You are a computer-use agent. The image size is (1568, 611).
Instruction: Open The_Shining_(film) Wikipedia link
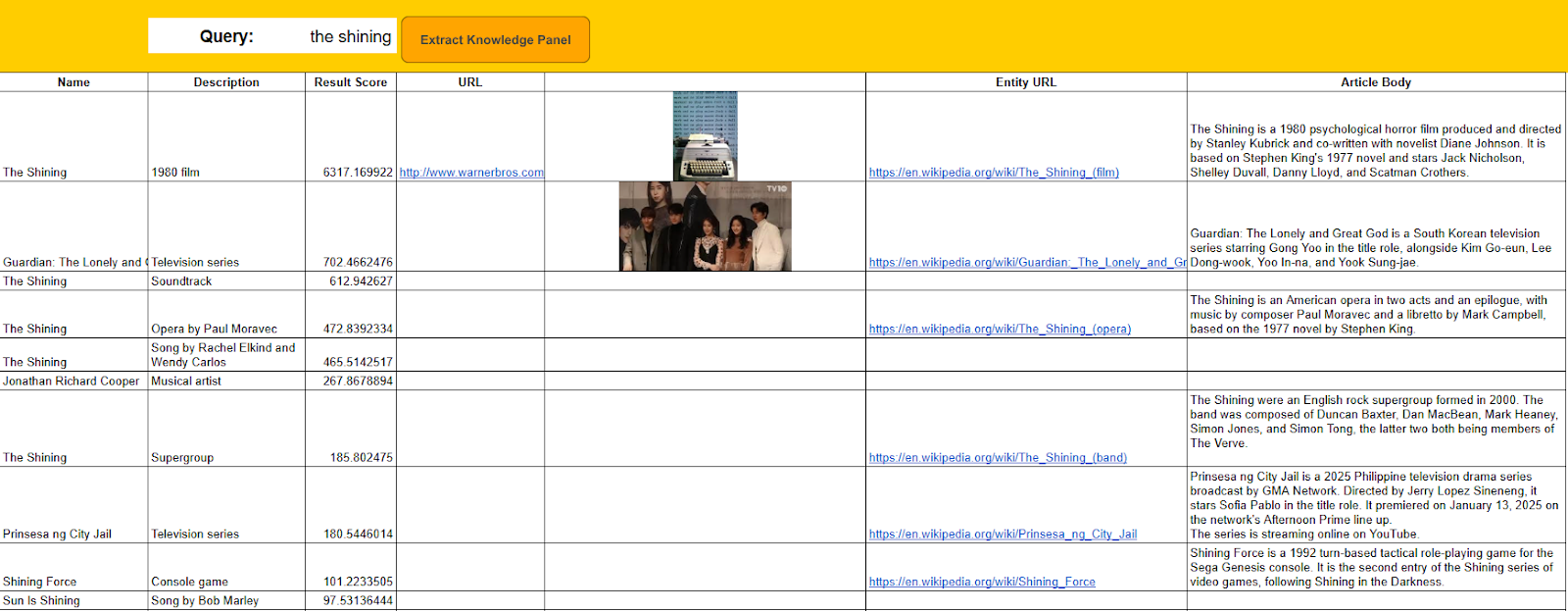(994, 173)
